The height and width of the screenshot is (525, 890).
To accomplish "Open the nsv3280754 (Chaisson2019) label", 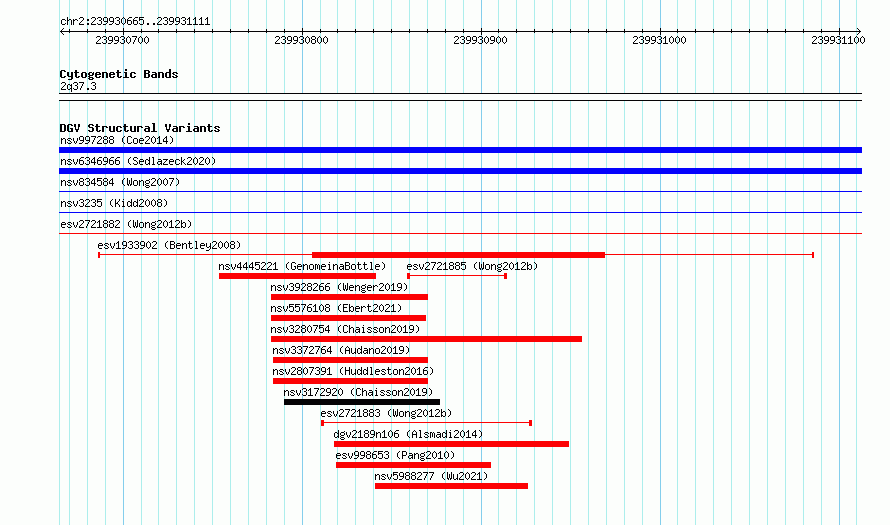I will [x=345, y=329].
